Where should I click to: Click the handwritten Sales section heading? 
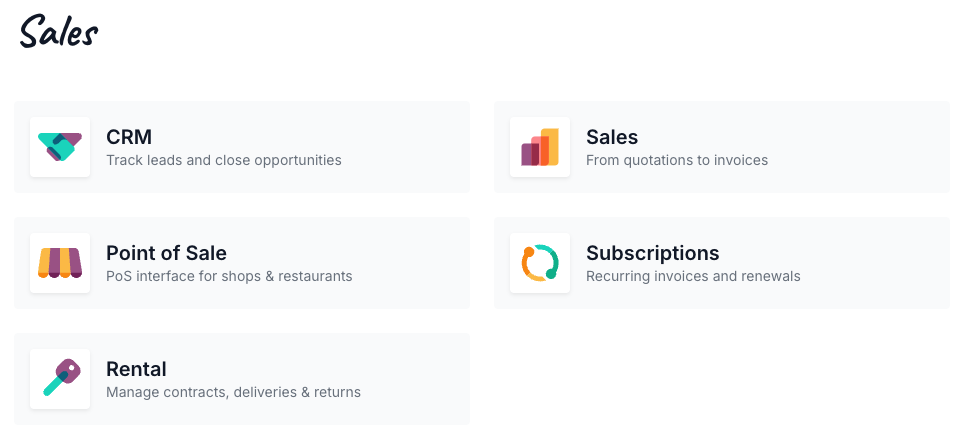tap(58, 32)
